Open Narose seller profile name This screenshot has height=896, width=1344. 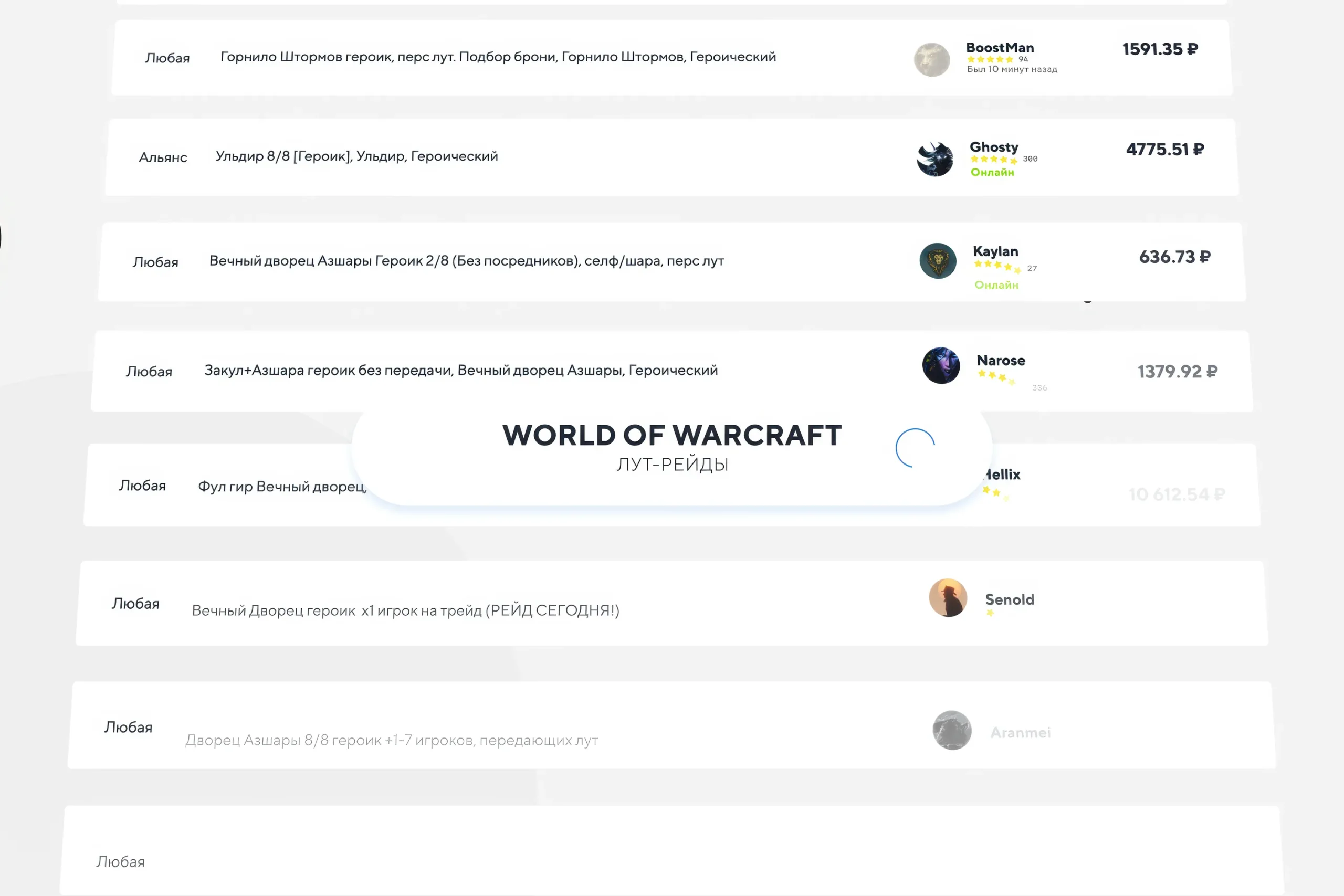point(1001,361)
